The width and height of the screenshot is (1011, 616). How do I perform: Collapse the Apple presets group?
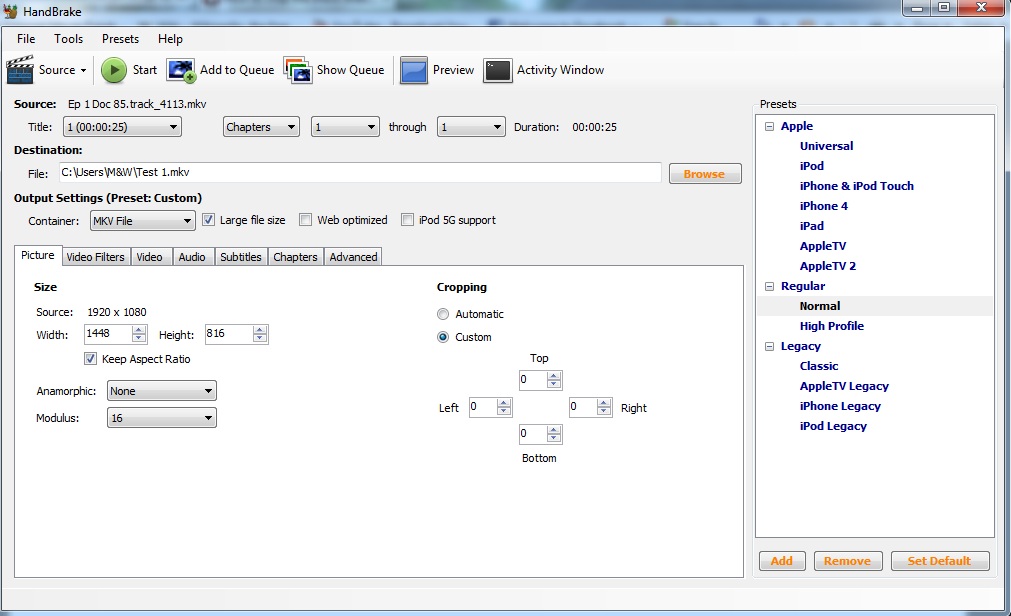(769, 126)
